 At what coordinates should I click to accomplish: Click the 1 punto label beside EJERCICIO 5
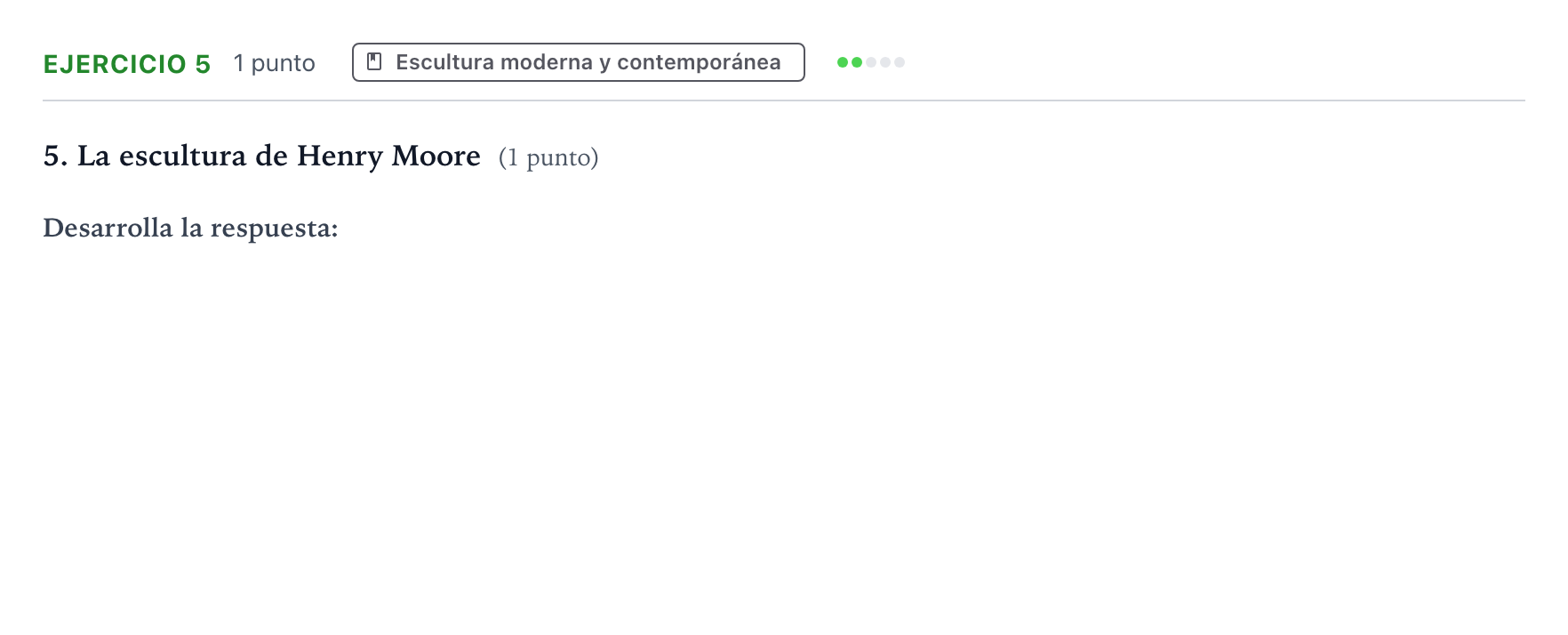tap(275, 63)
